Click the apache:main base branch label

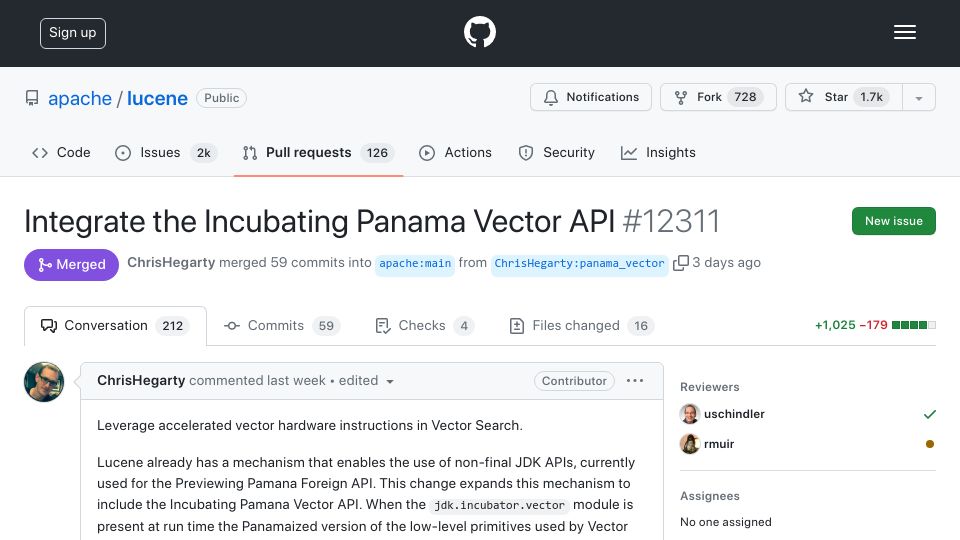(x=414, y=263)
